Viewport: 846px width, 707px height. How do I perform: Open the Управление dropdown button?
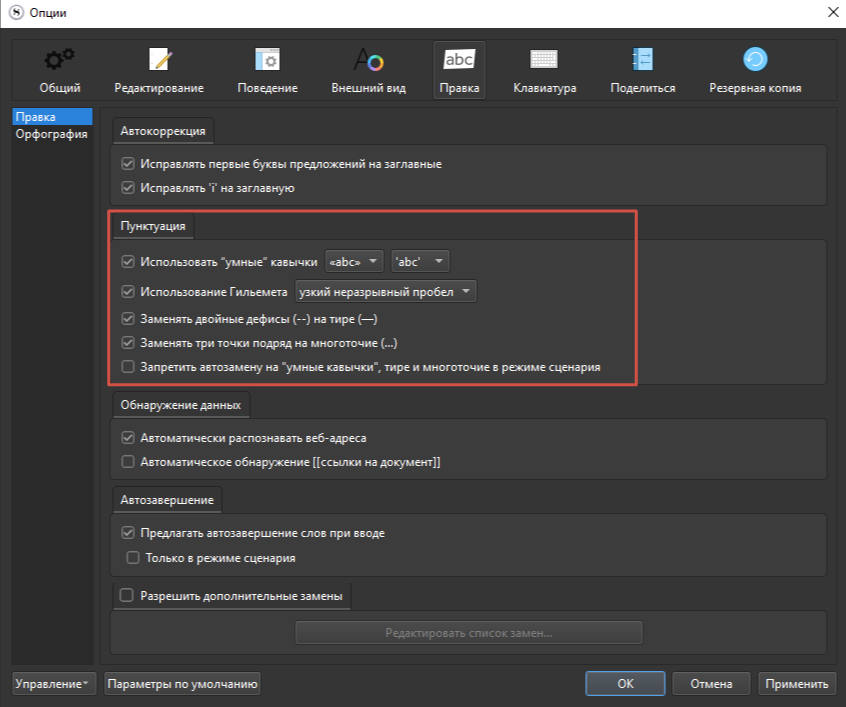[x=53, y=684]
